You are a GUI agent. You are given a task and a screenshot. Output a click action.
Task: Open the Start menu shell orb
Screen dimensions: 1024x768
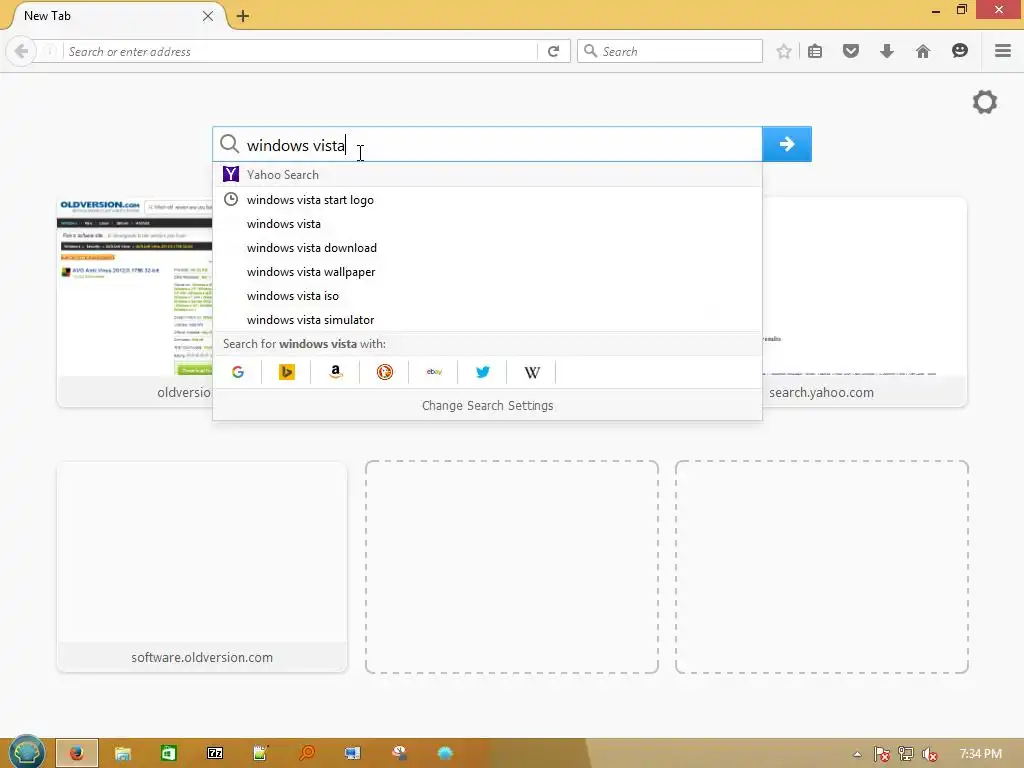(x=26, y=751)
